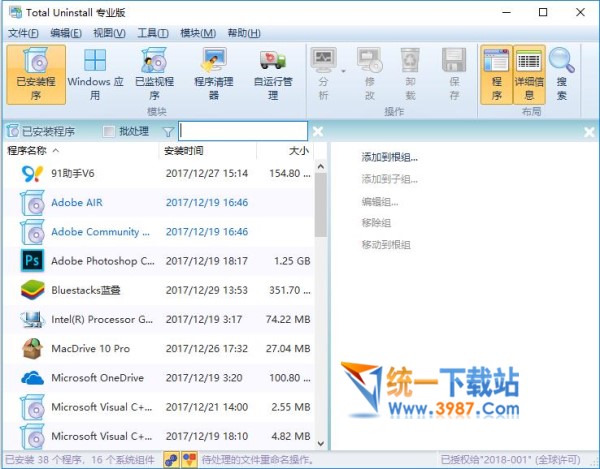Screen dimensions: 600x469
Task: Click the 1.25 GB size cell
Action: (292, 261)
